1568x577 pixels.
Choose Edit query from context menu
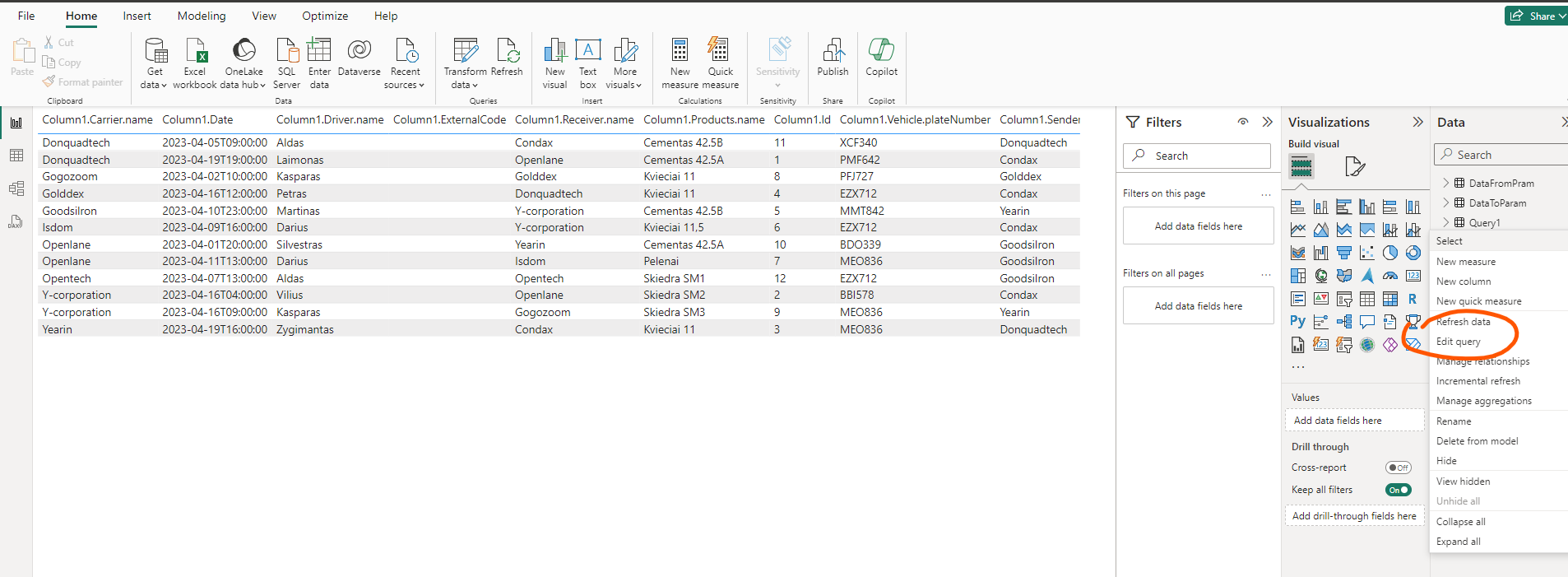1458,342
